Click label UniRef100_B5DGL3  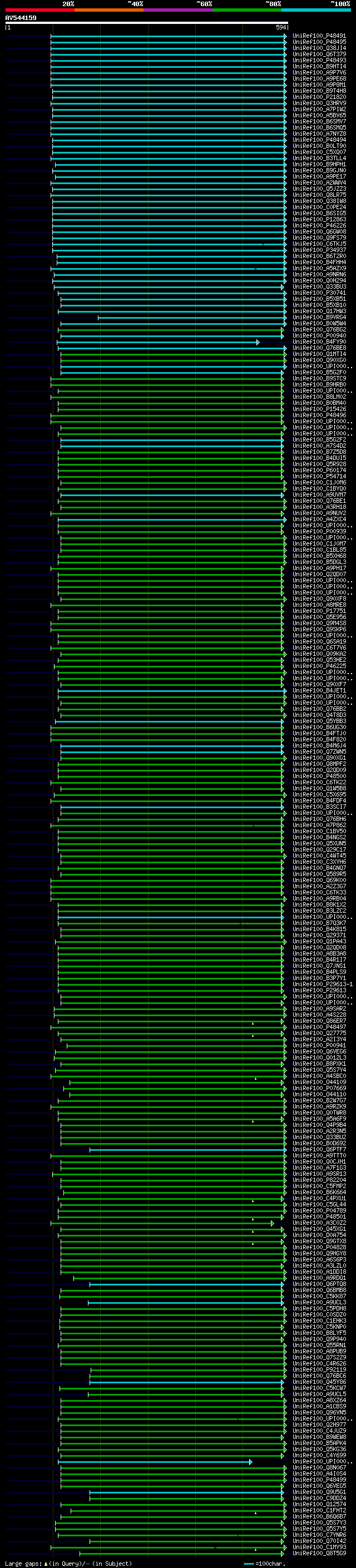click(x=319, y=562)
